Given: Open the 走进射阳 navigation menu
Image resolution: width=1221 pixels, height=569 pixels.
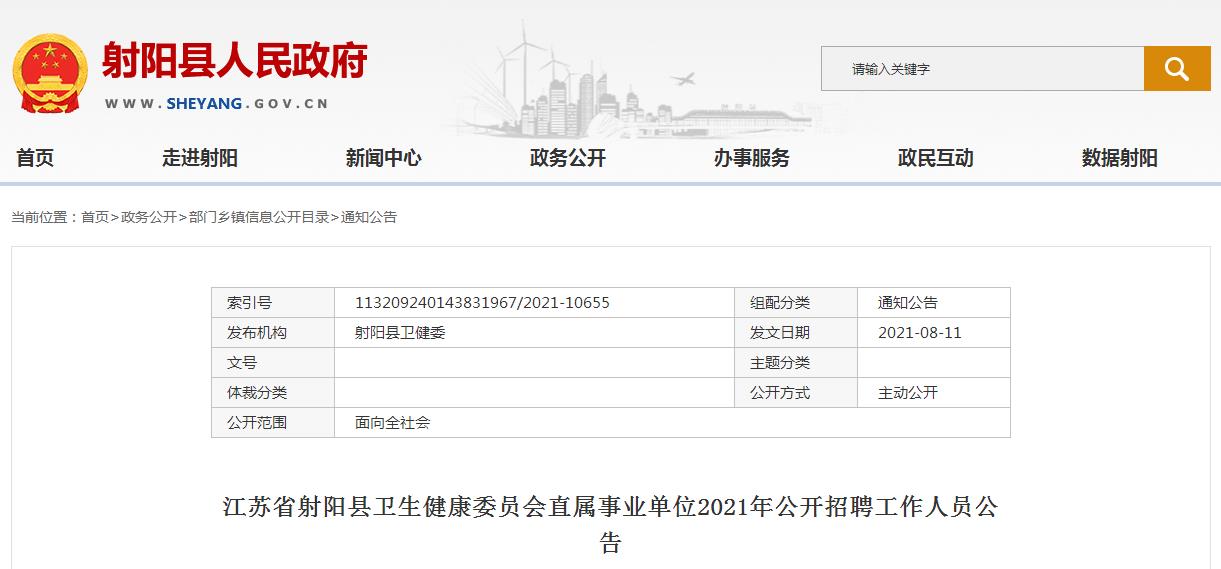Looking at the screenshot, I should pos(200,158).
